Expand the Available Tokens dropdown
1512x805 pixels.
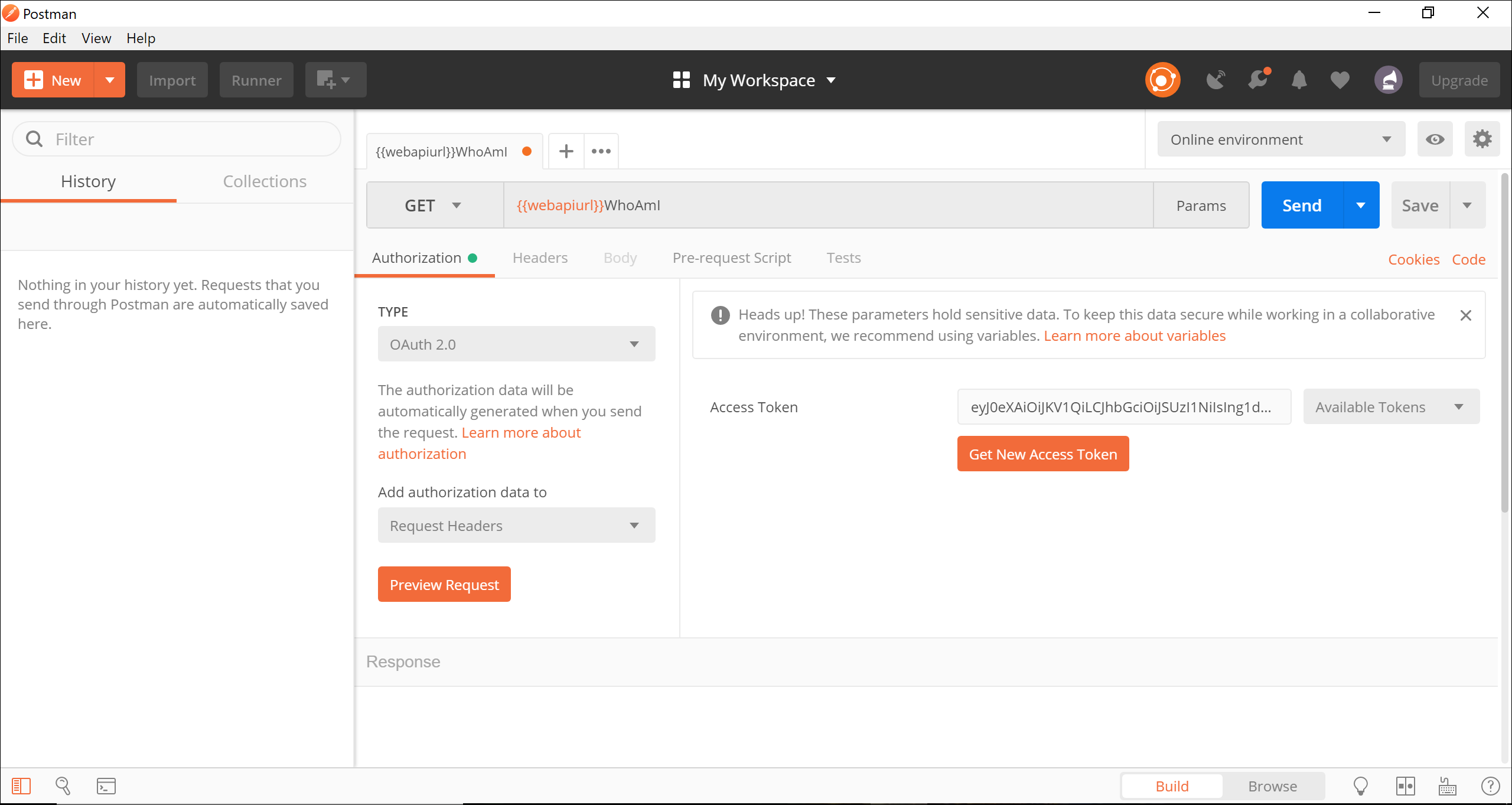pyautogui.click(x=1391, y=407)
